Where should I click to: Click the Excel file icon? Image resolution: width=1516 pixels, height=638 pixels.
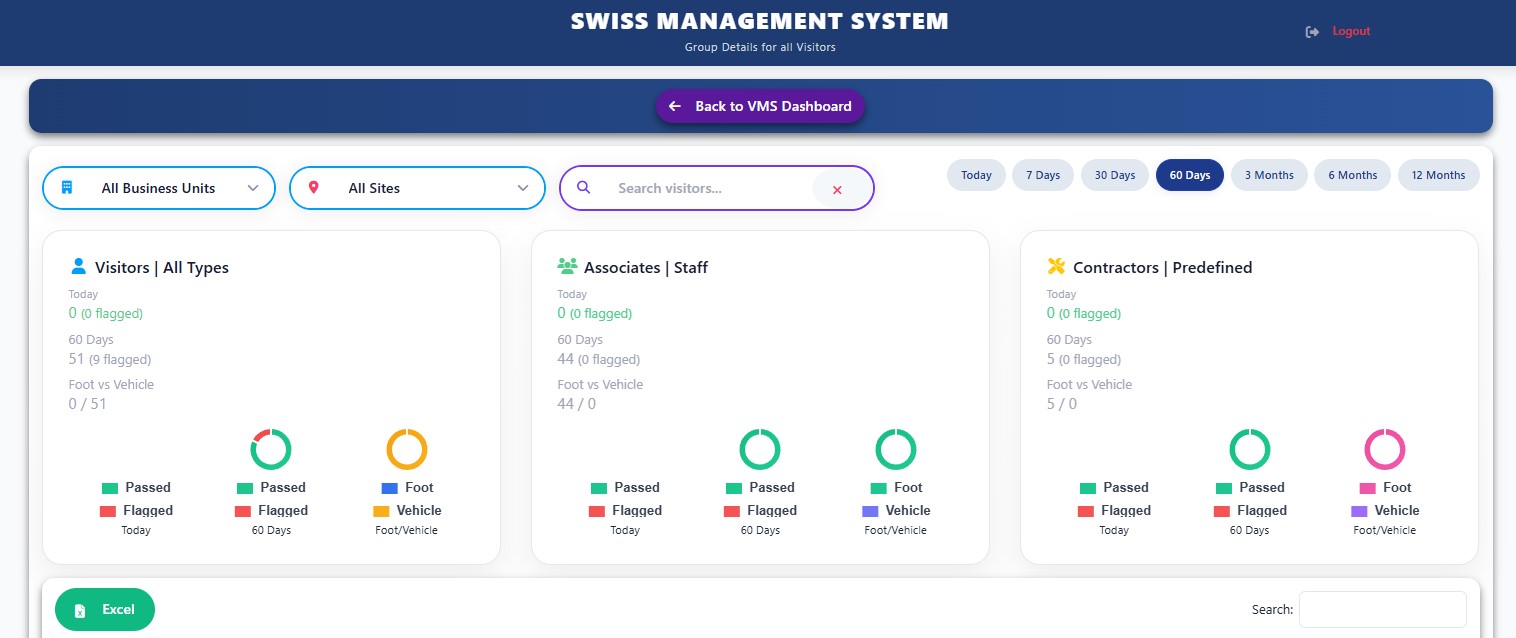[80, 610]
